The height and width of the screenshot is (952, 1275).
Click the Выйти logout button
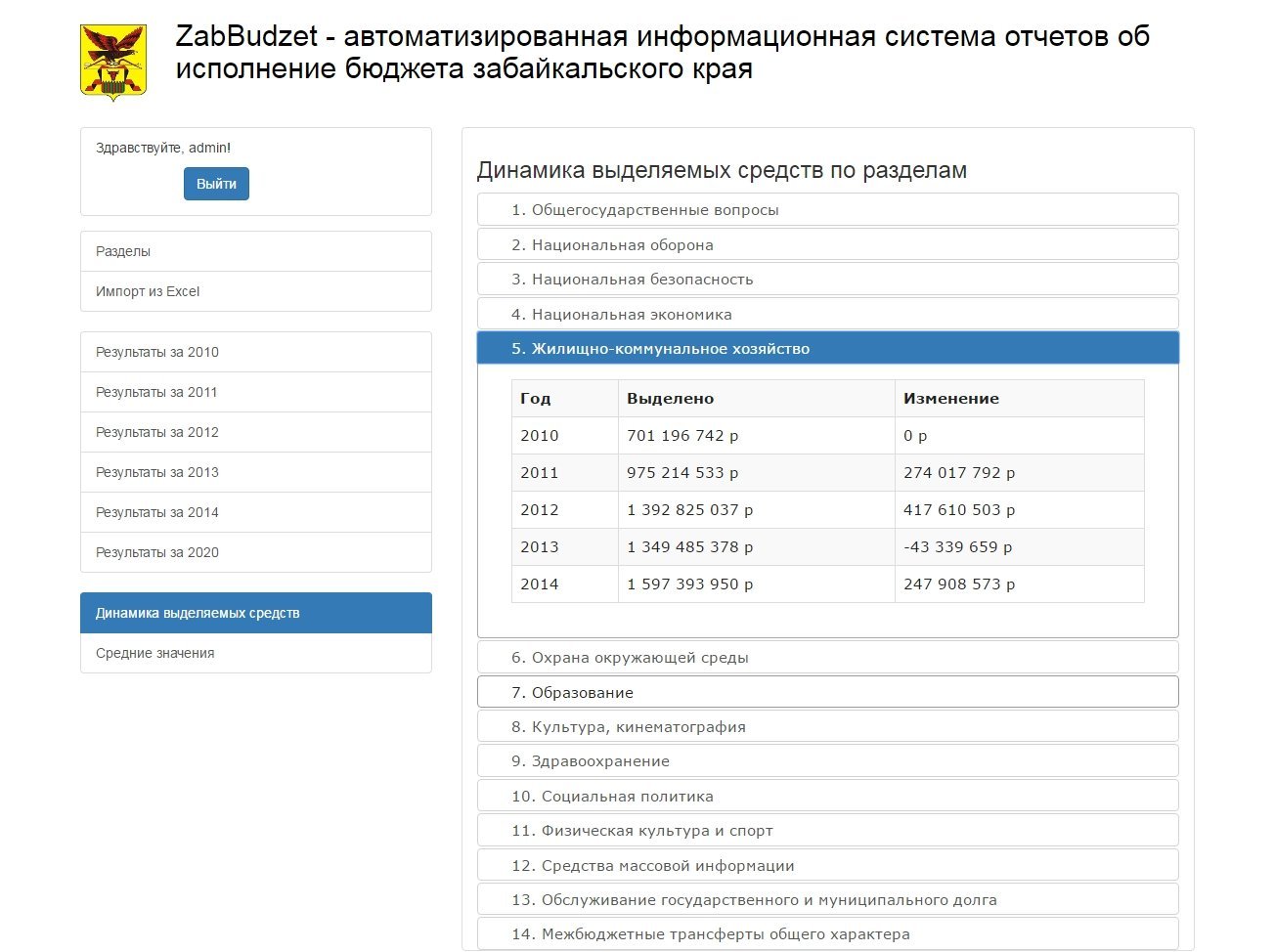[x=216, y=184]
